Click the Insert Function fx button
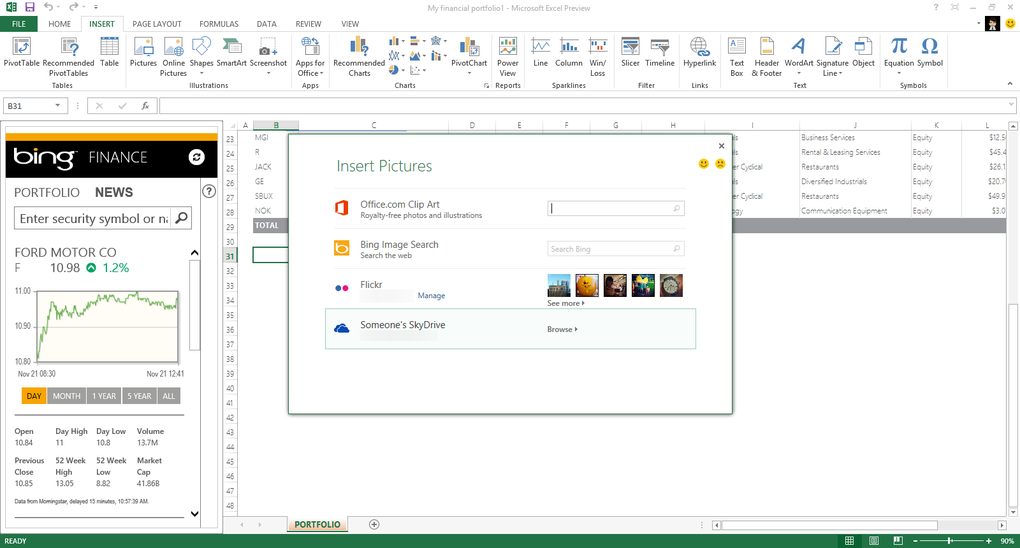This screenshot has width=1020, height=548. pos(146,105)
